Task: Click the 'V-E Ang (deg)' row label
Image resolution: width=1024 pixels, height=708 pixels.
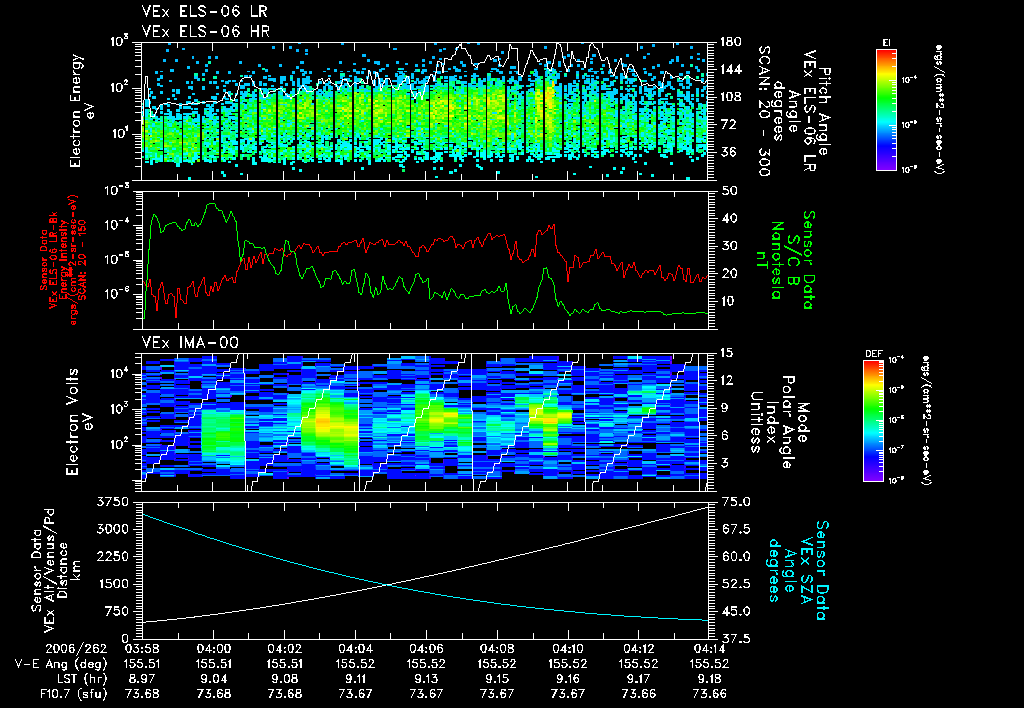Action: pos(61,664)
